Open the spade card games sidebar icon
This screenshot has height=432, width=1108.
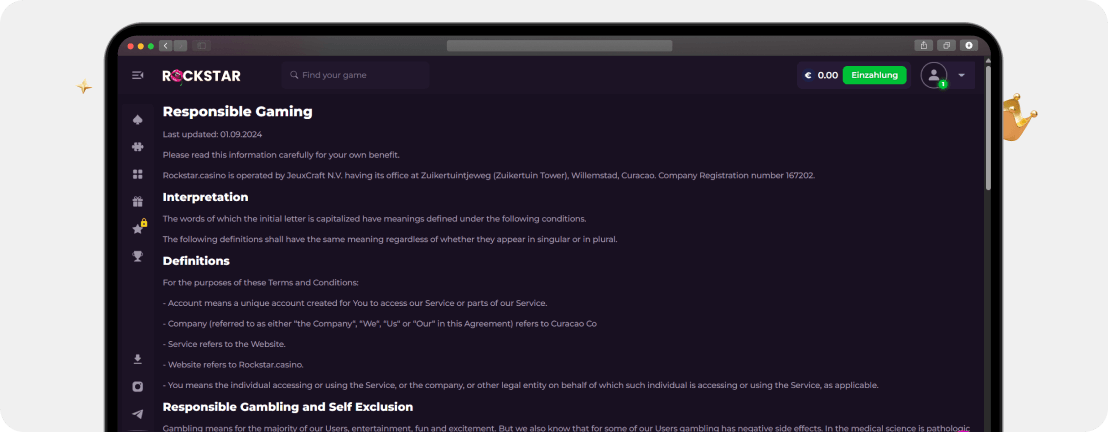(x=137, y=120)
